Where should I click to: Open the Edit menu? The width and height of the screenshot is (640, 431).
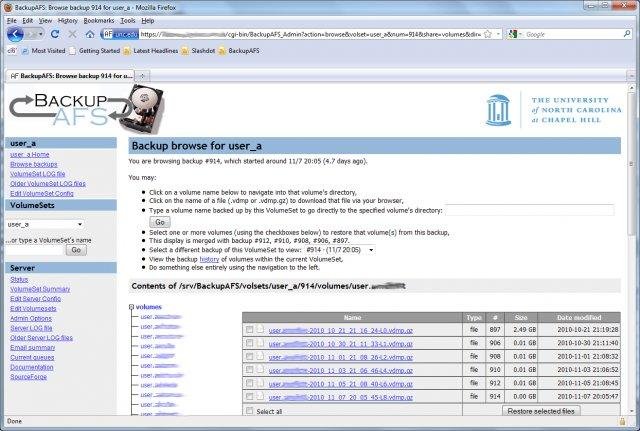[27, 20]
